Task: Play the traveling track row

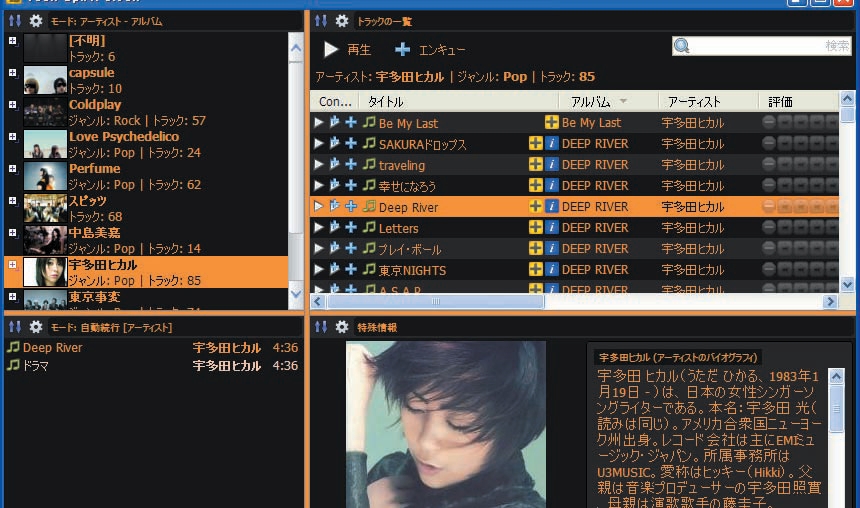Action: [x=319, y=165]
